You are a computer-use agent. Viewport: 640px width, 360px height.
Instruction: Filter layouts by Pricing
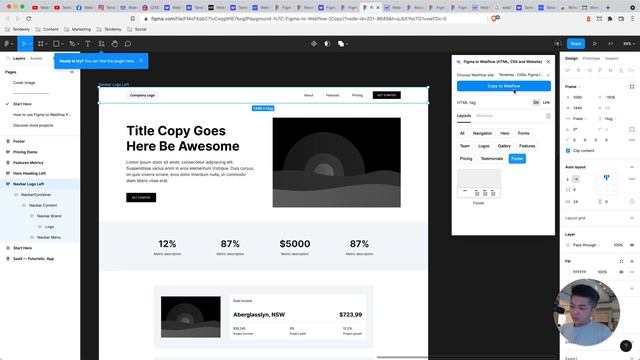(x=466, y=159)
